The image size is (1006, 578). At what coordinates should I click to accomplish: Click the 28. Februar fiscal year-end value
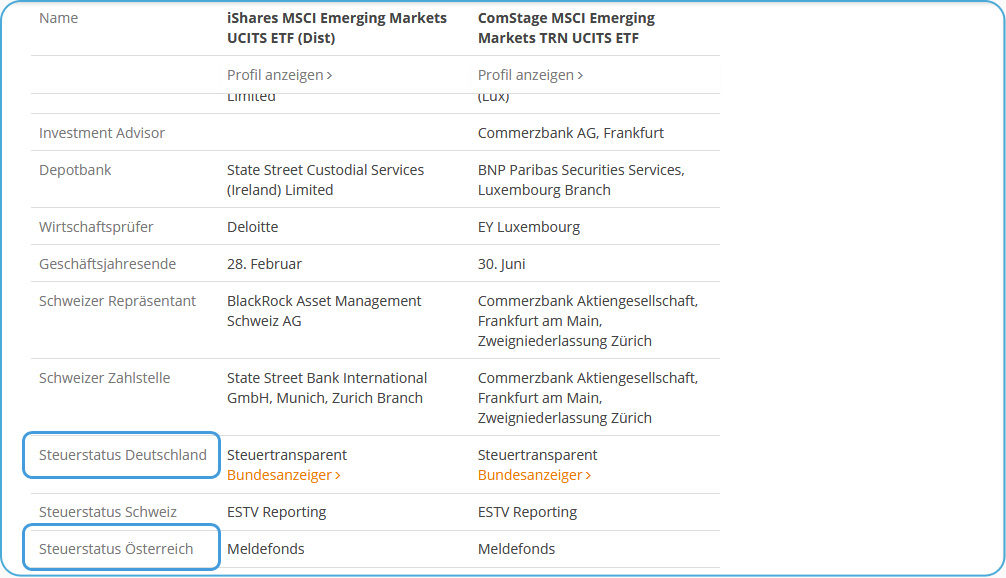(x=264, y=264)
